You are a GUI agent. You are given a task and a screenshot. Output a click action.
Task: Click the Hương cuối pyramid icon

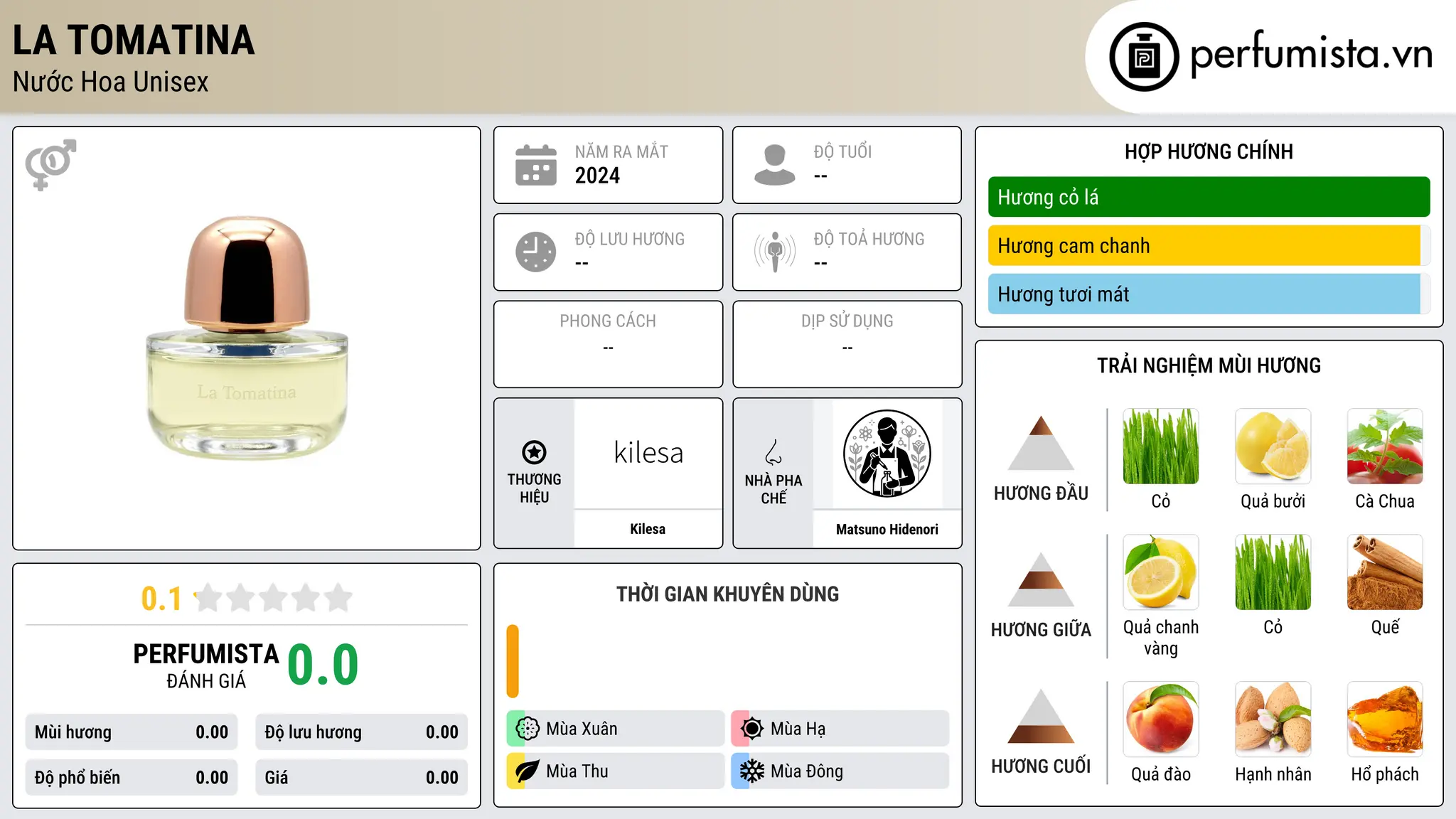point(1041,716)
